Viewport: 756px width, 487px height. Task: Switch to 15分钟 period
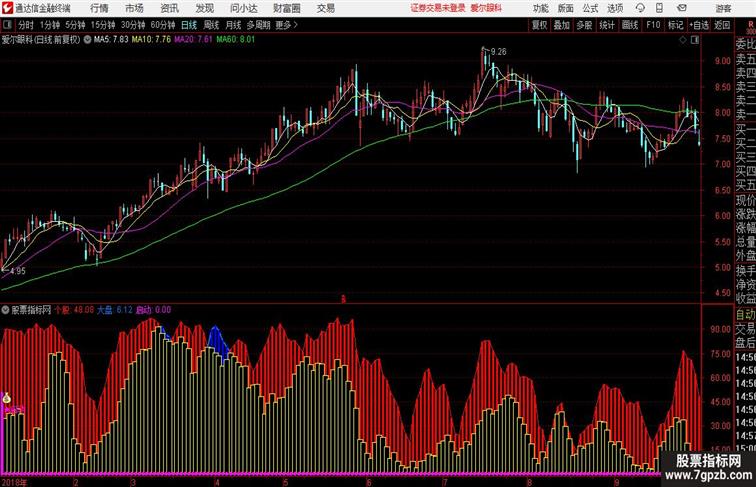[x=103, y=25]
